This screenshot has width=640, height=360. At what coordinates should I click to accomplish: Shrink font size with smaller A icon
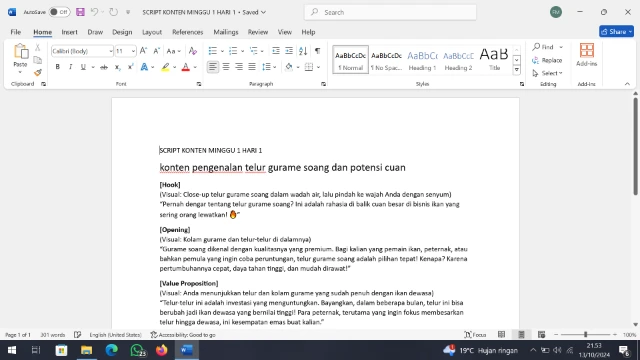tap(156, 51)
